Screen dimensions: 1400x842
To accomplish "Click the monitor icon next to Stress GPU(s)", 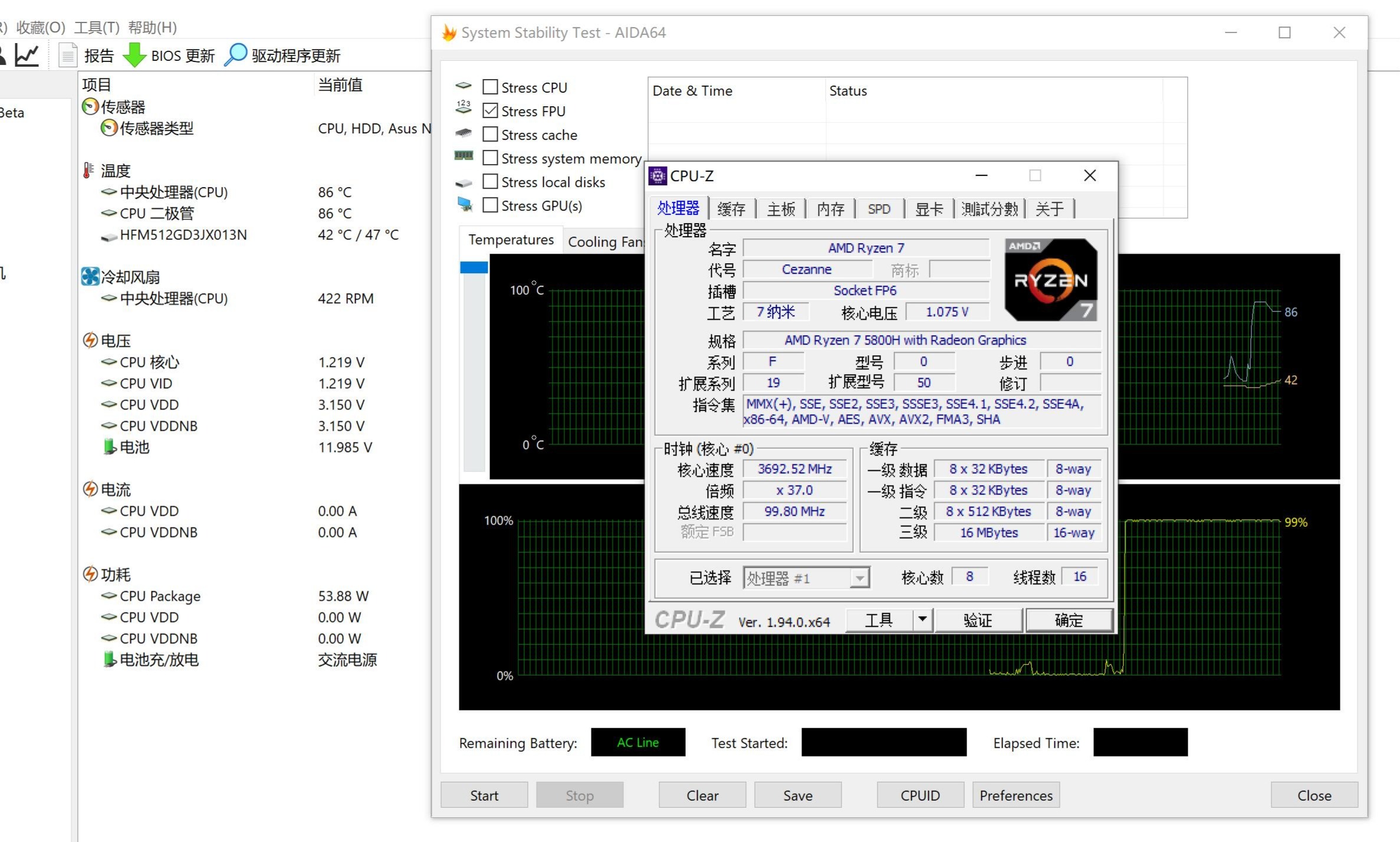I will [x=465, y=204].
